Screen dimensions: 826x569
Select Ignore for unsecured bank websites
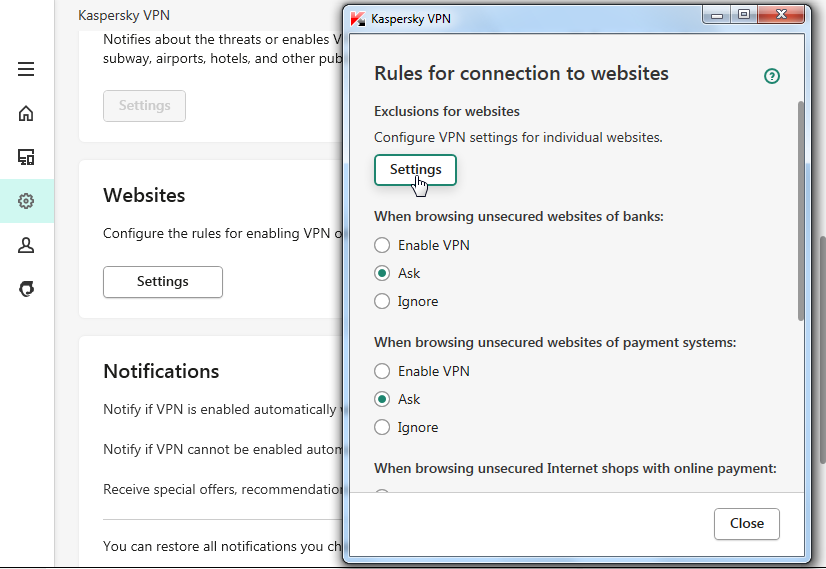tap(382, 301)
